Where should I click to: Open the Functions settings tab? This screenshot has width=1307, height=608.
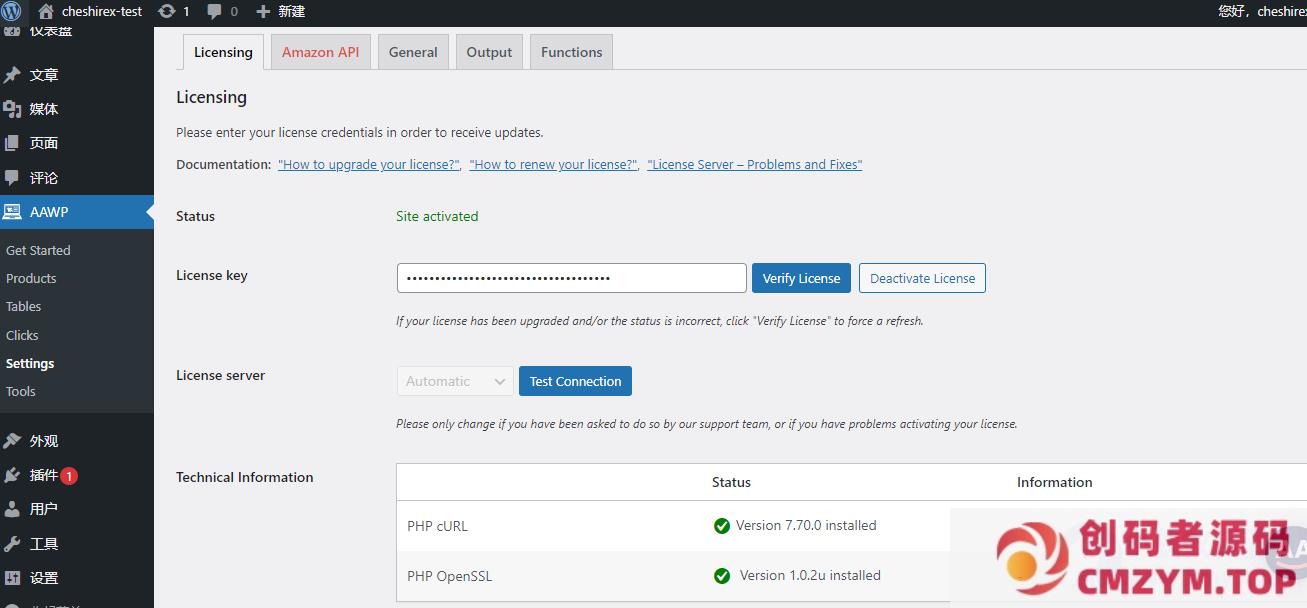pyautogui.click(x=571, y=52)
